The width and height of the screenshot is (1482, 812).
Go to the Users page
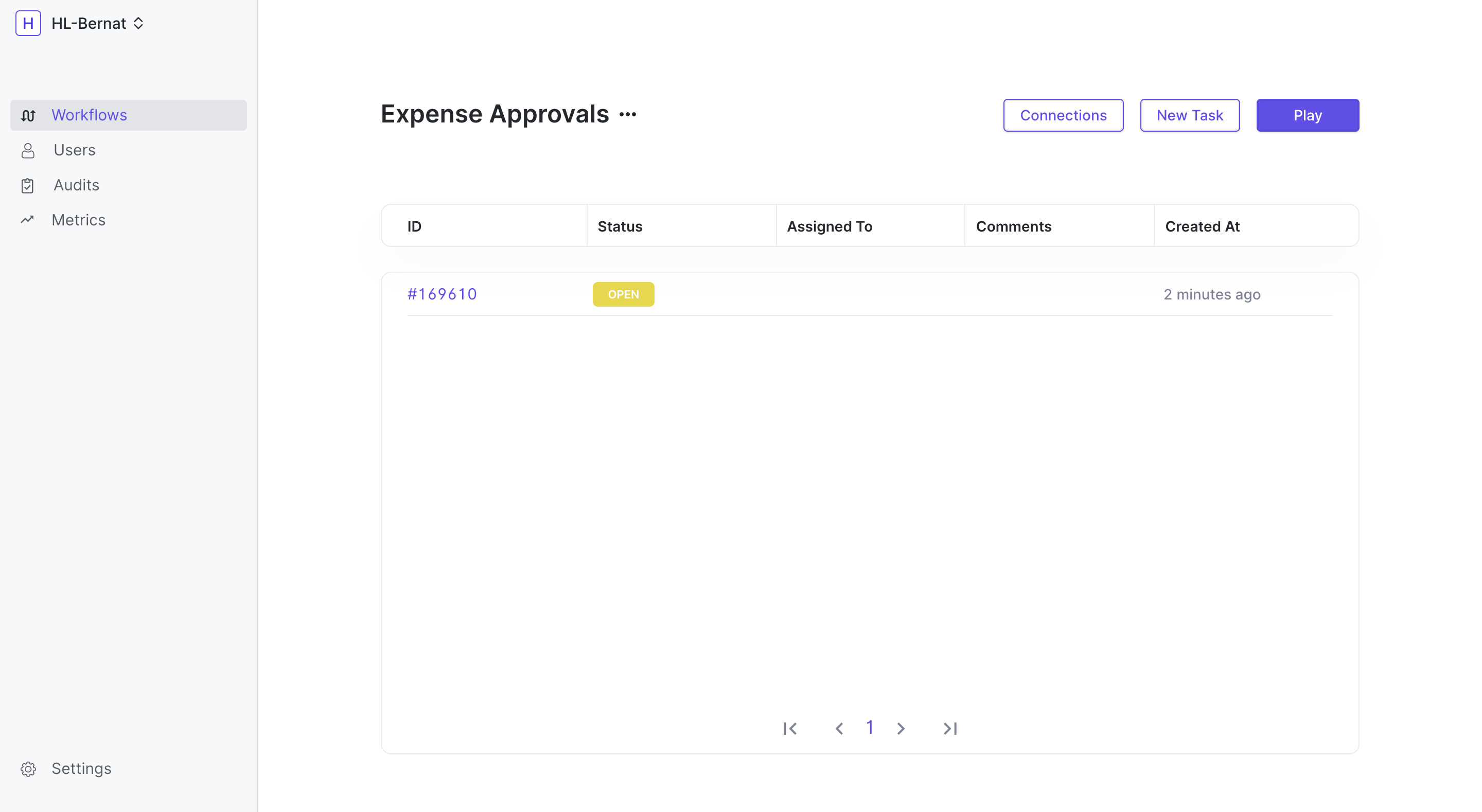click(x=74, y=150)
